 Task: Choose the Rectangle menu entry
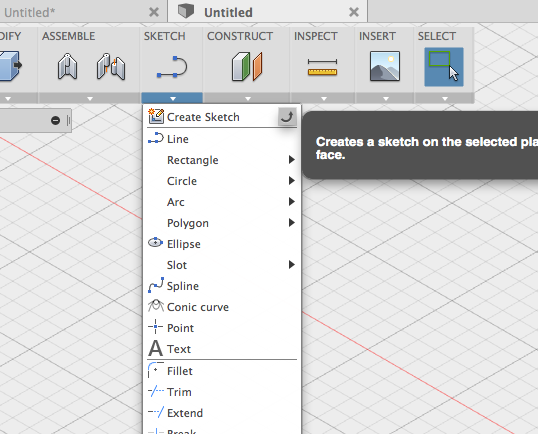[x=222, y=160]
